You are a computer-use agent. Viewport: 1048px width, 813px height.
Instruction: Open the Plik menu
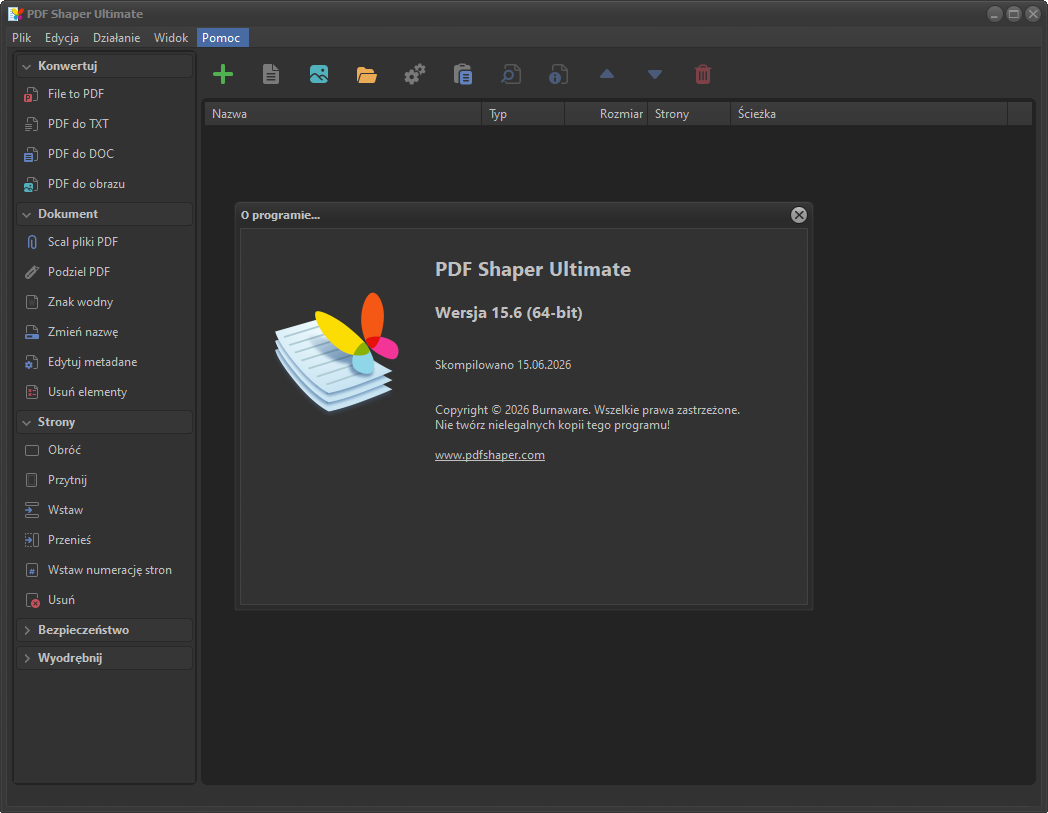(21, 37)
